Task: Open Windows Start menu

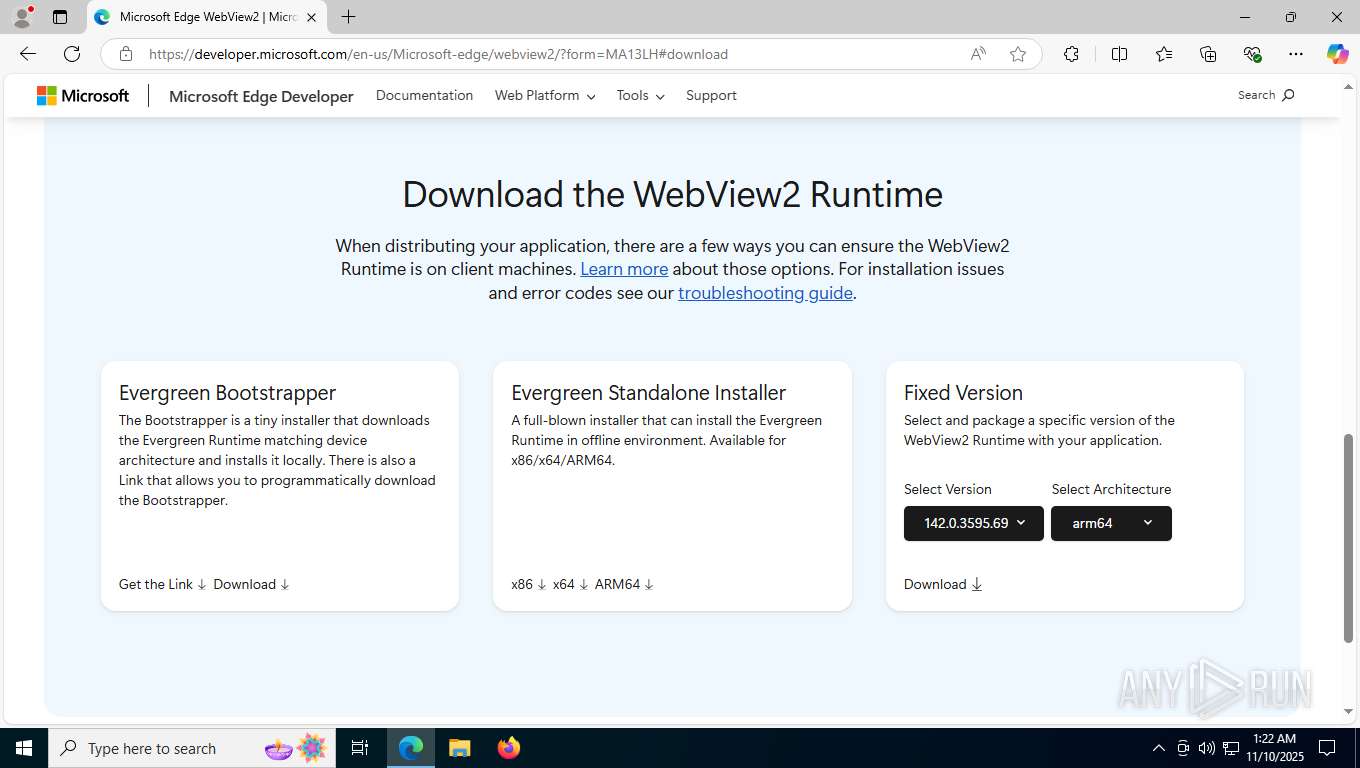Action: point(23,748)
